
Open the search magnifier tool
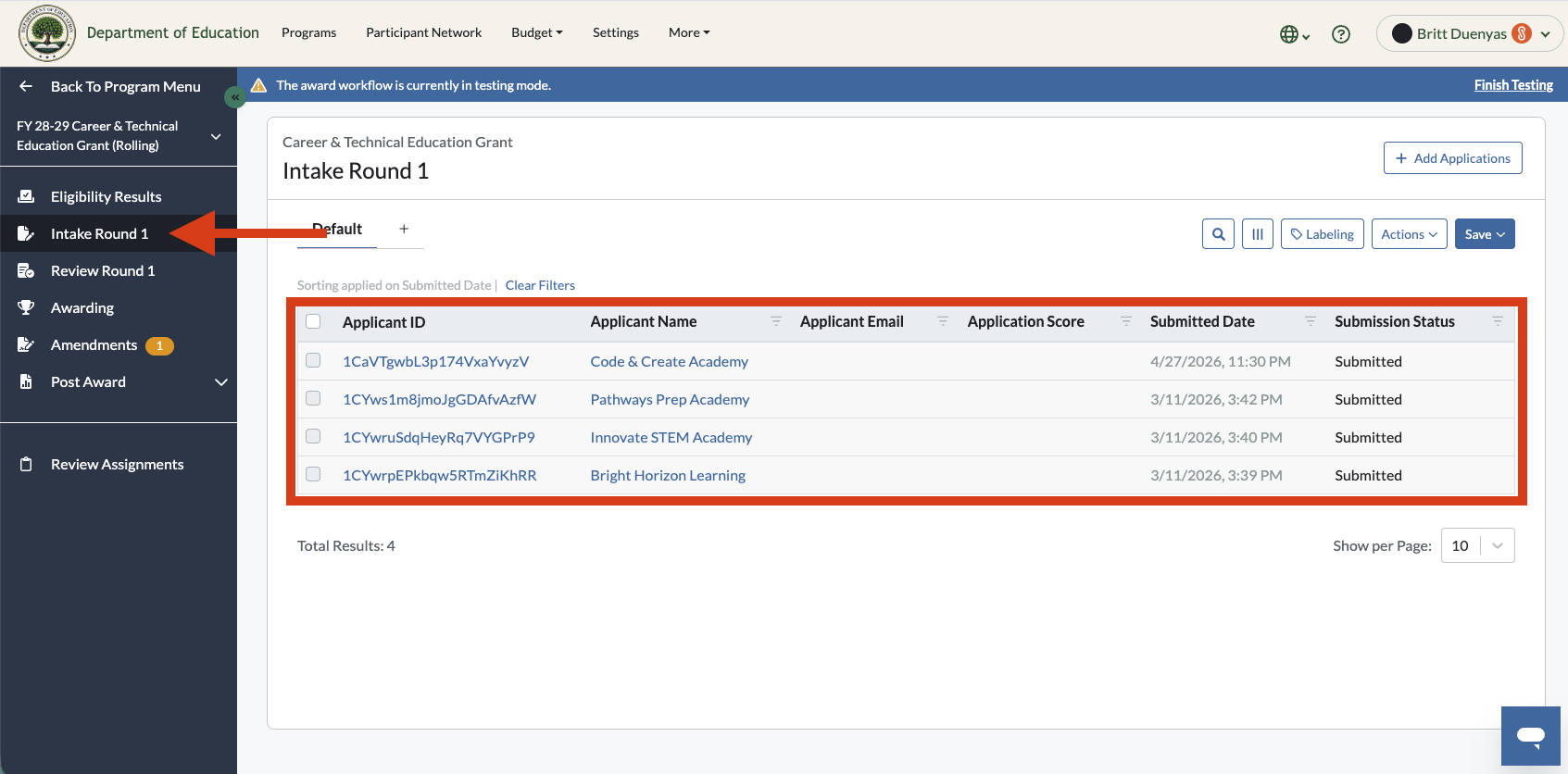[x=1218, y=234]
